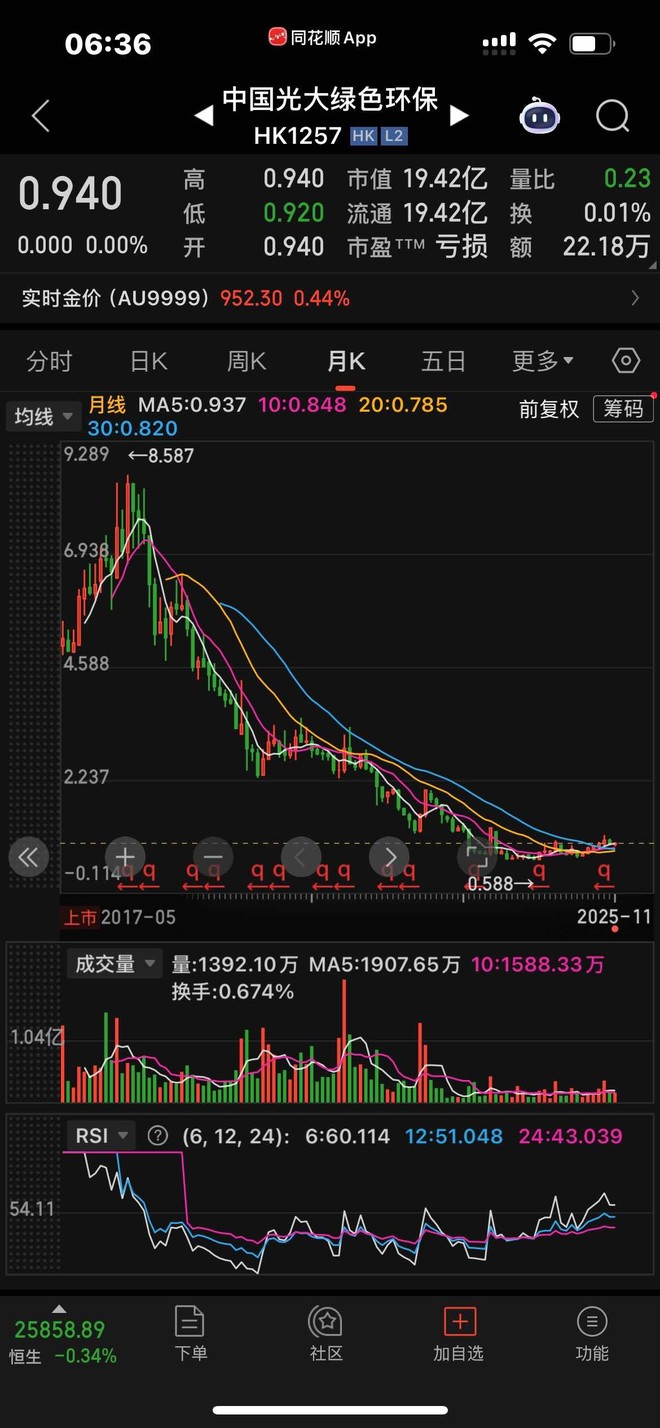Select 分时 intraday tab
Image resolution: width=660 pixels, height=1428 pixels.
(49, 361)
